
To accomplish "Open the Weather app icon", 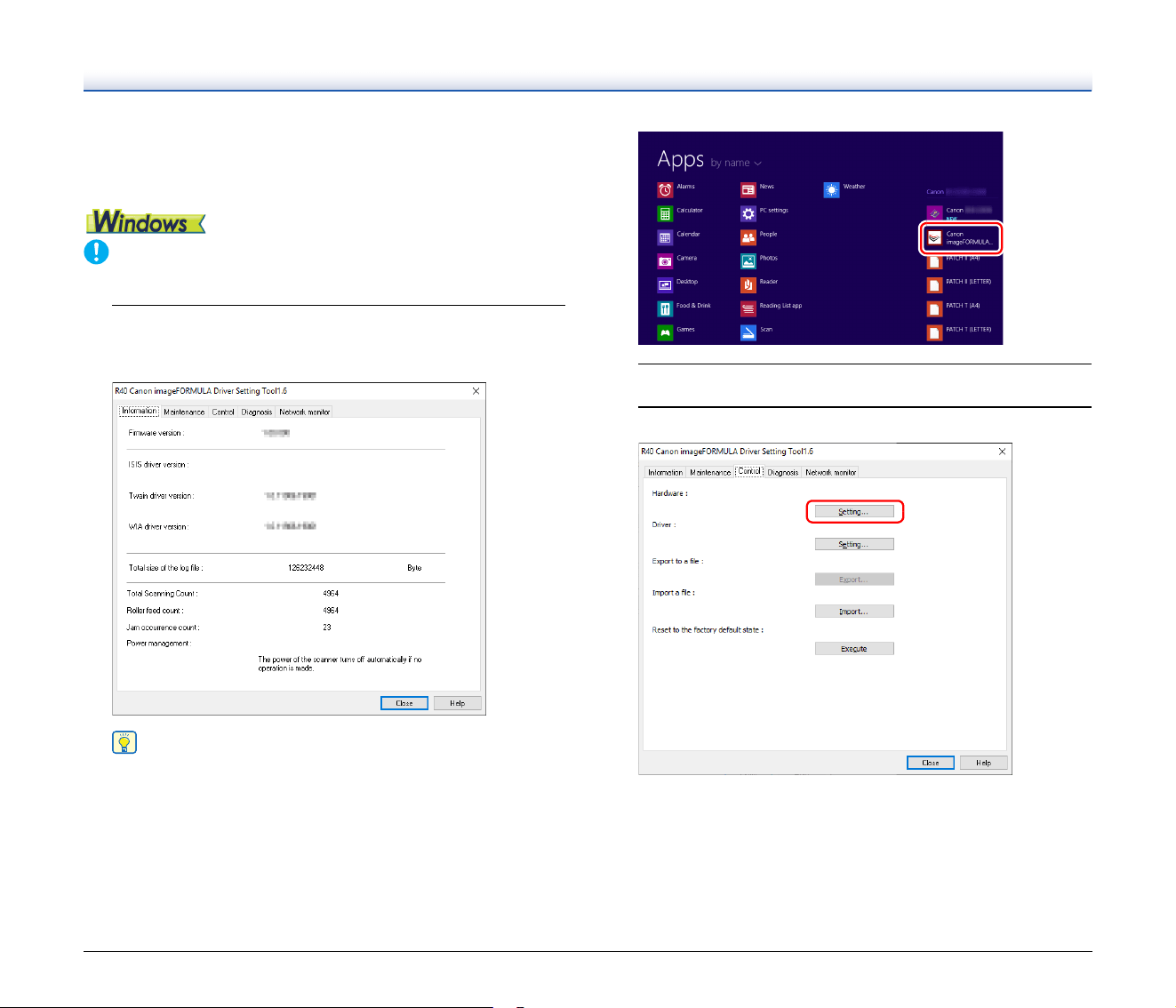I will pyautogui.click(x=831, y=190).
